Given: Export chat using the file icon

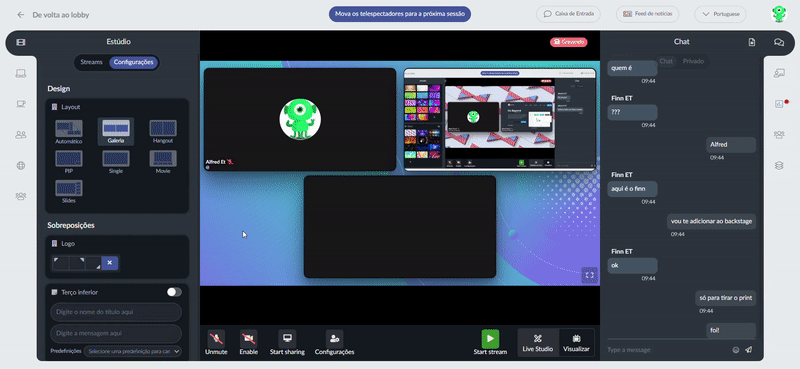Looking at the screenshot, I should 752,42.
